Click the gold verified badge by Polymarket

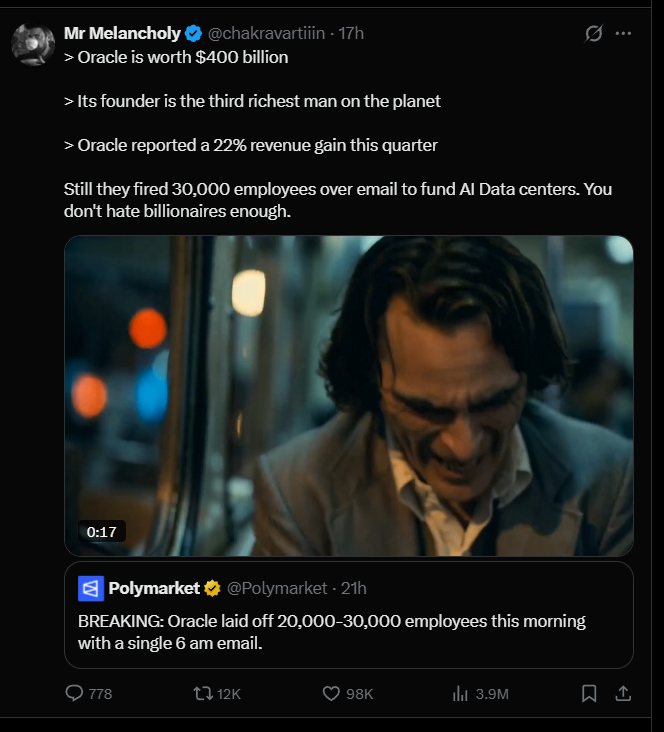pos(213,588)
